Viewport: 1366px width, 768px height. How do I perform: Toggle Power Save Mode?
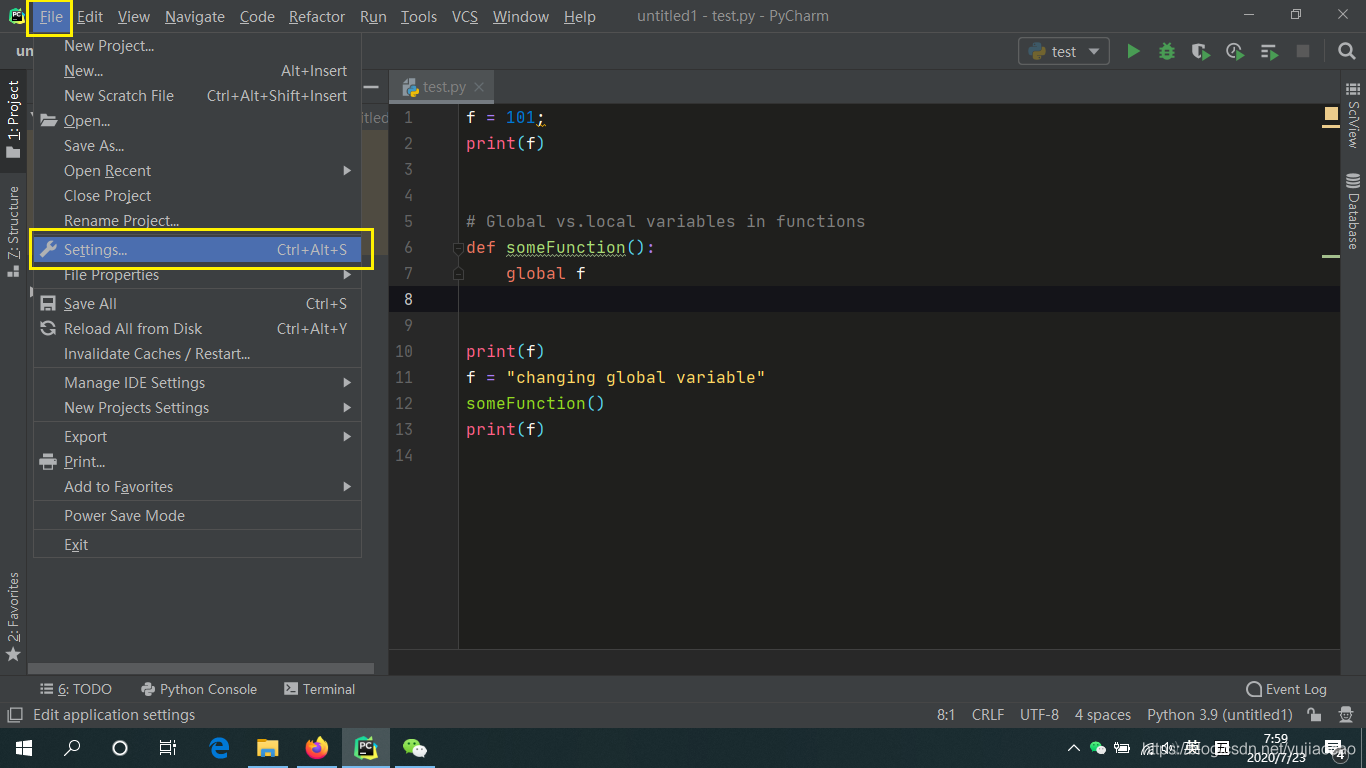pos(198,516)
